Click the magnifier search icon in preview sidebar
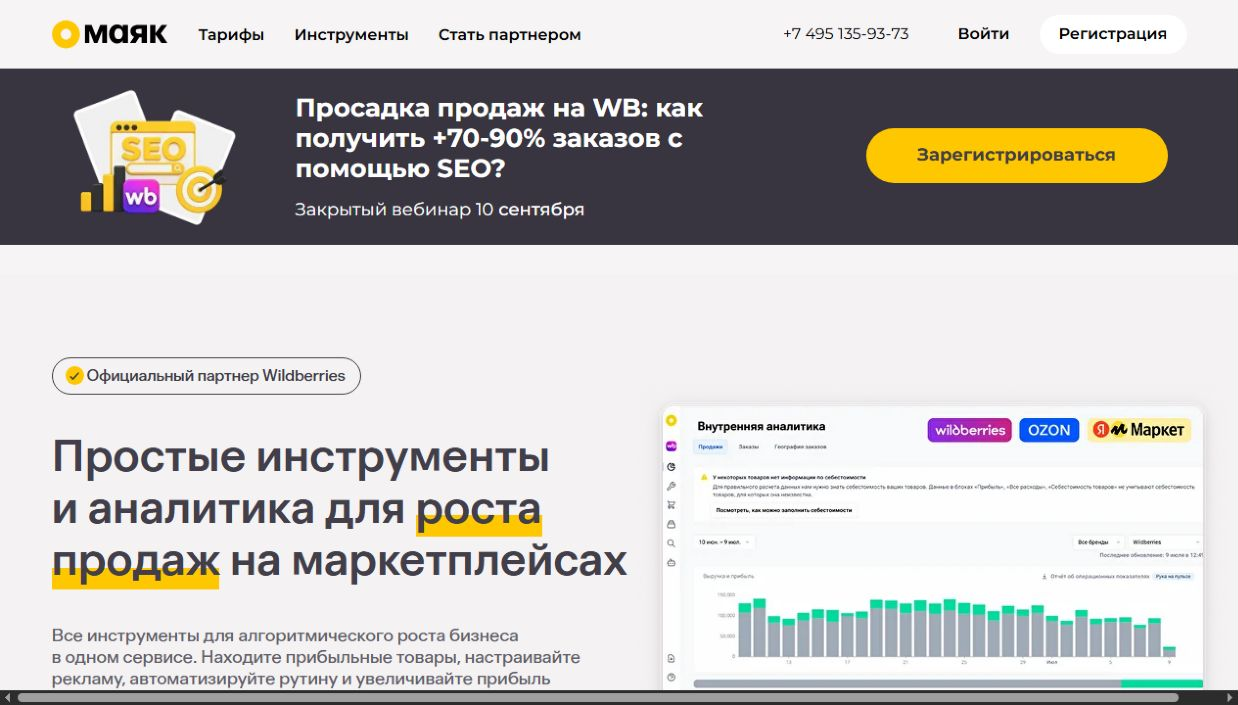 click(x=672, y=543)
